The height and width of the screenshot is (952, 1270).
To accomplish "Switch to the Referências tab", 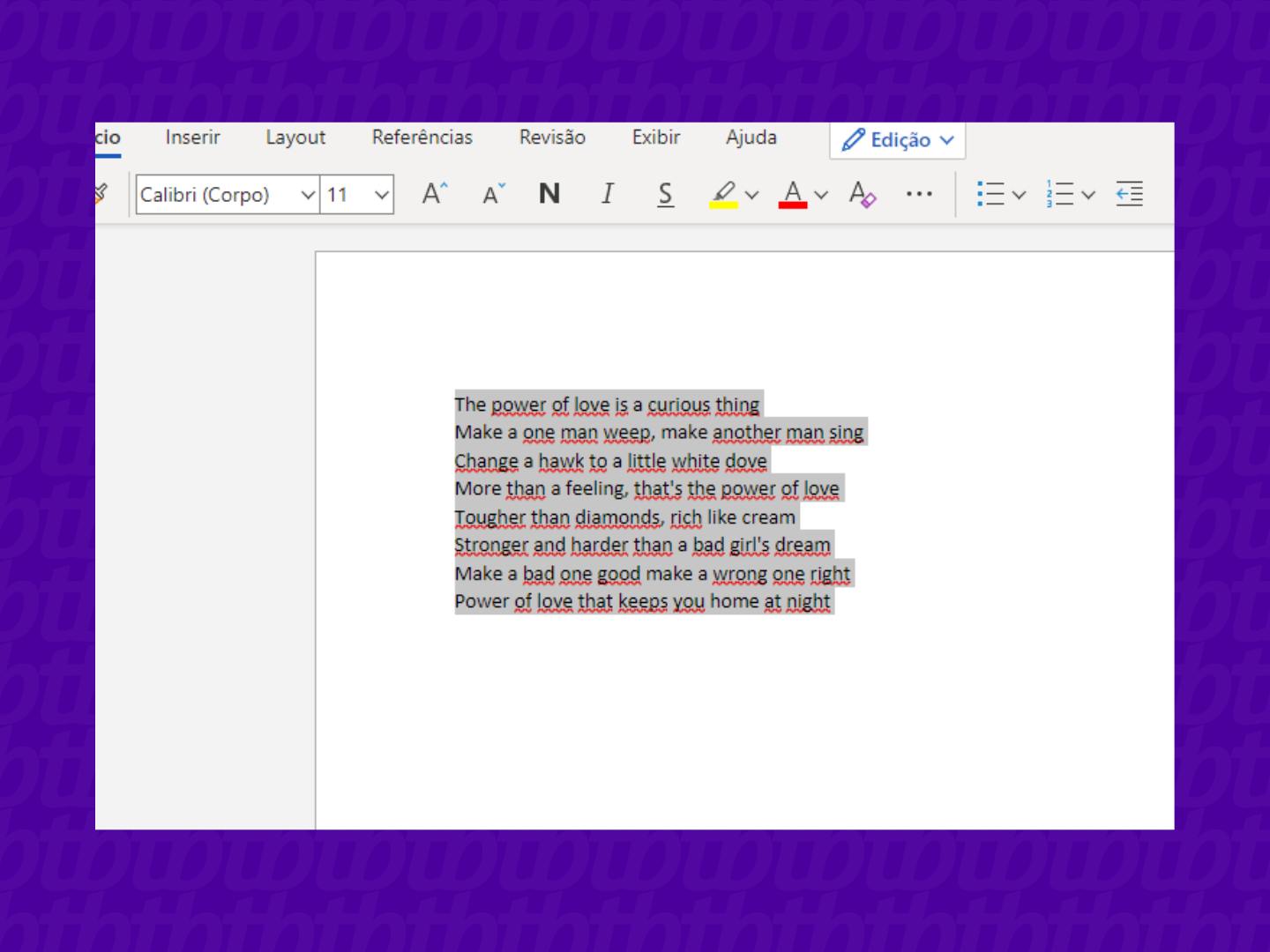I will [x=422, y=138].
